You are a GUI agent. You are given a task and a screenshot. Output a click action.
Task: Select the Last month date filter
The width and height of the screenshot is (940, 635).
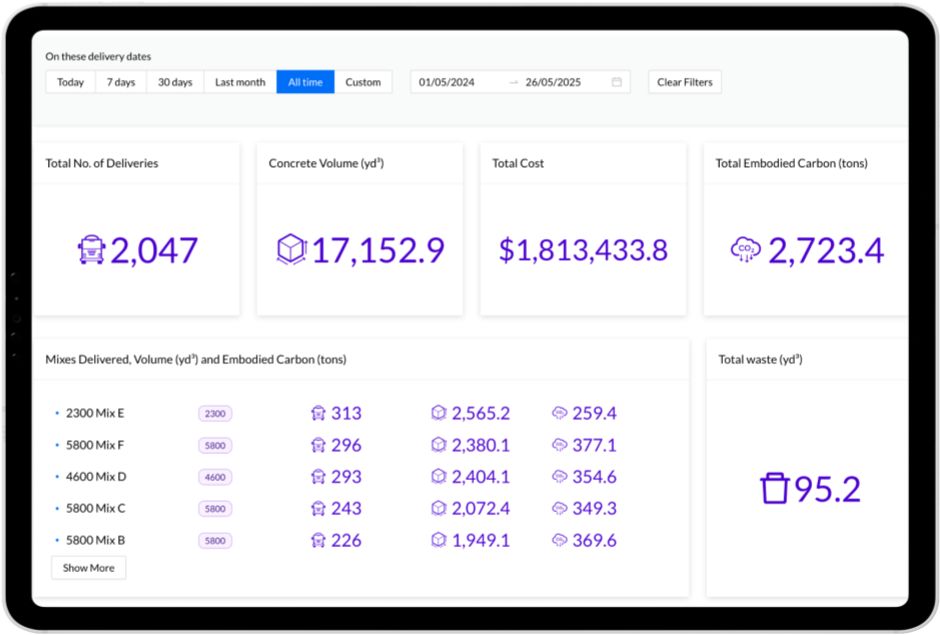tap(240, 82)
